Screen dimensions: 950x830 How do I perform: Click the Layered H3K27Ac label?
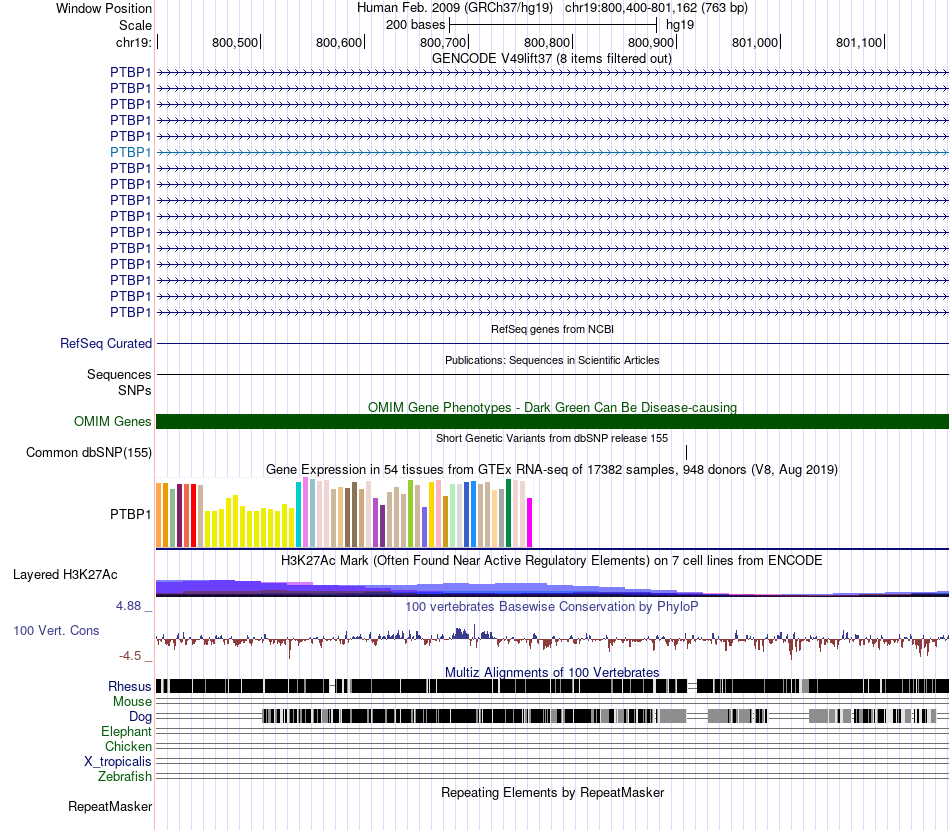(x=65, y=574)
